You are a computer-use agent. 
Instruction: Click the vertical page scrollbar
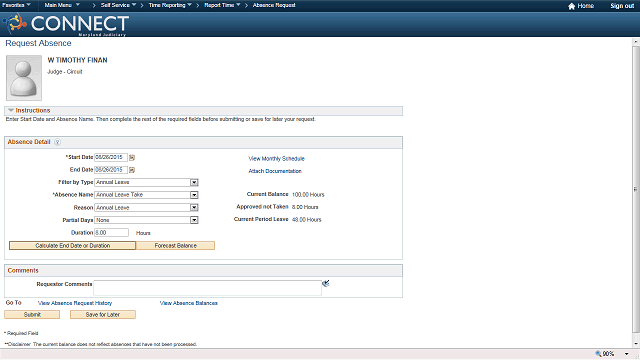click(636, 189)
